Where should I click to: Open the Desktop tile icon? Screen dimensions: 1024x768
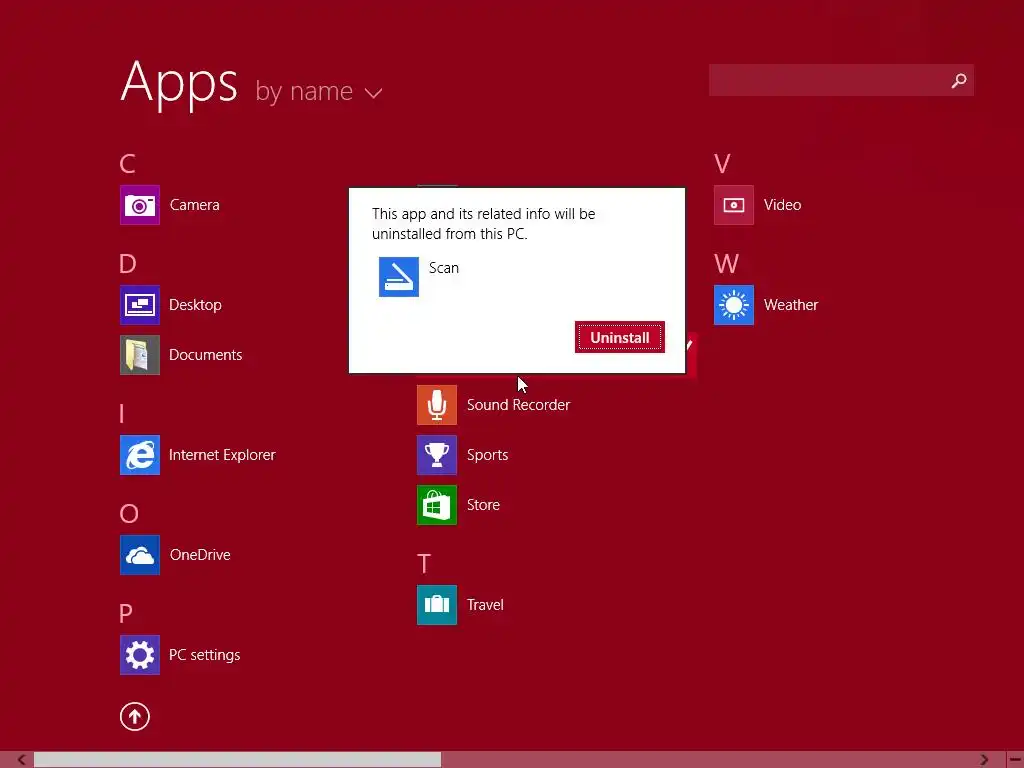(140, 305)
